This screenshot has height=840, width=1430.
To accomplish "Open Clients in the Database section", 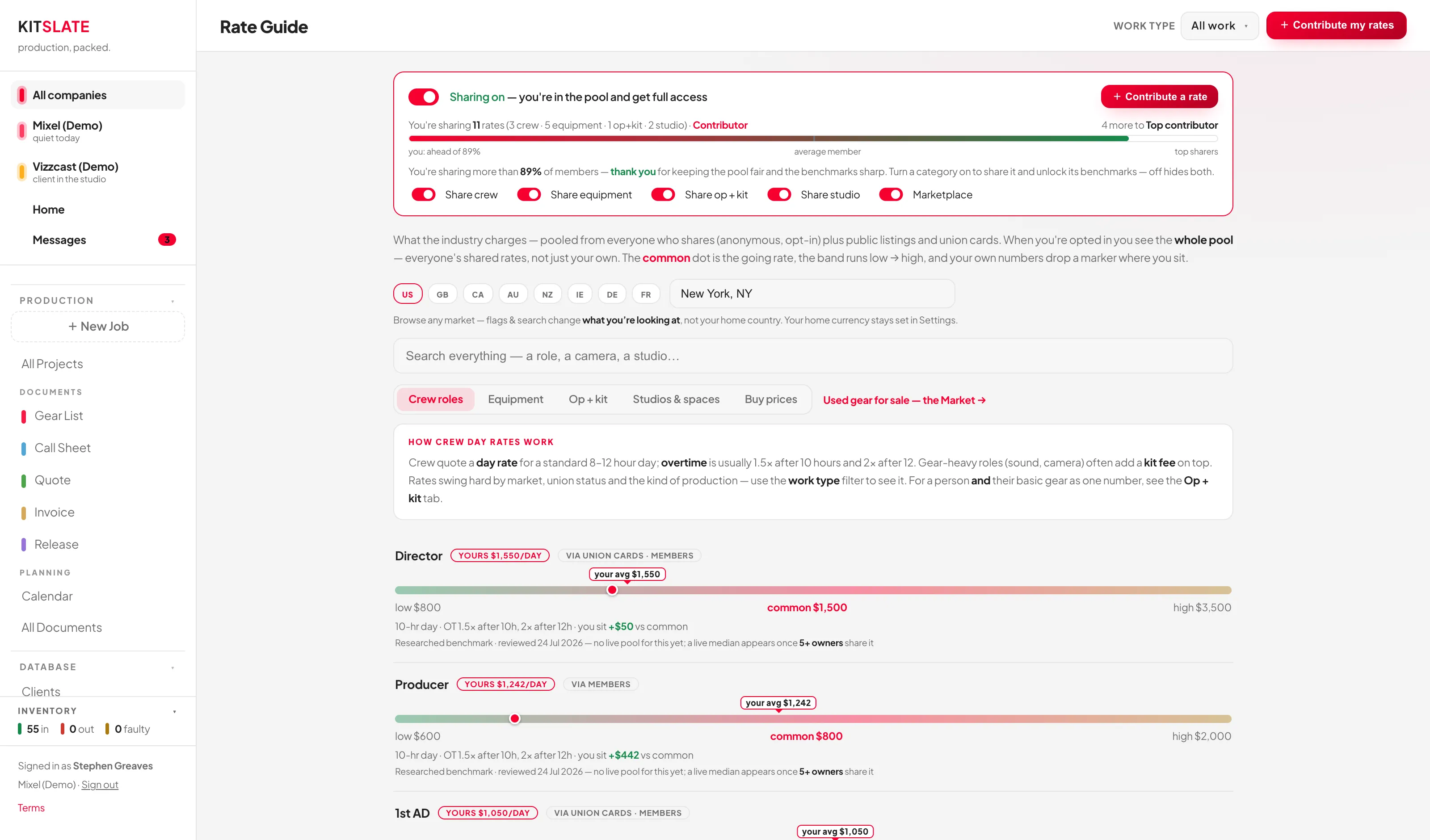I will 41,691.
